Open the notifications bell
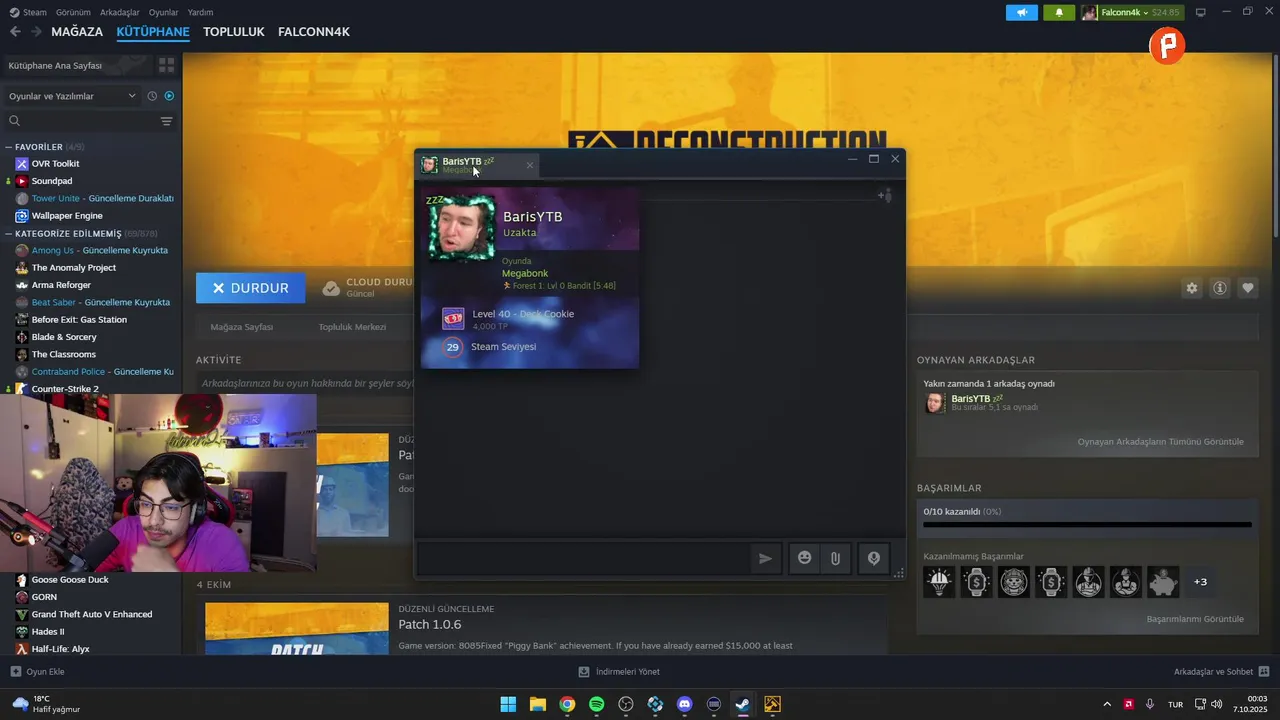This screenshot has width=1280, height=720. tap(1059, 12)
